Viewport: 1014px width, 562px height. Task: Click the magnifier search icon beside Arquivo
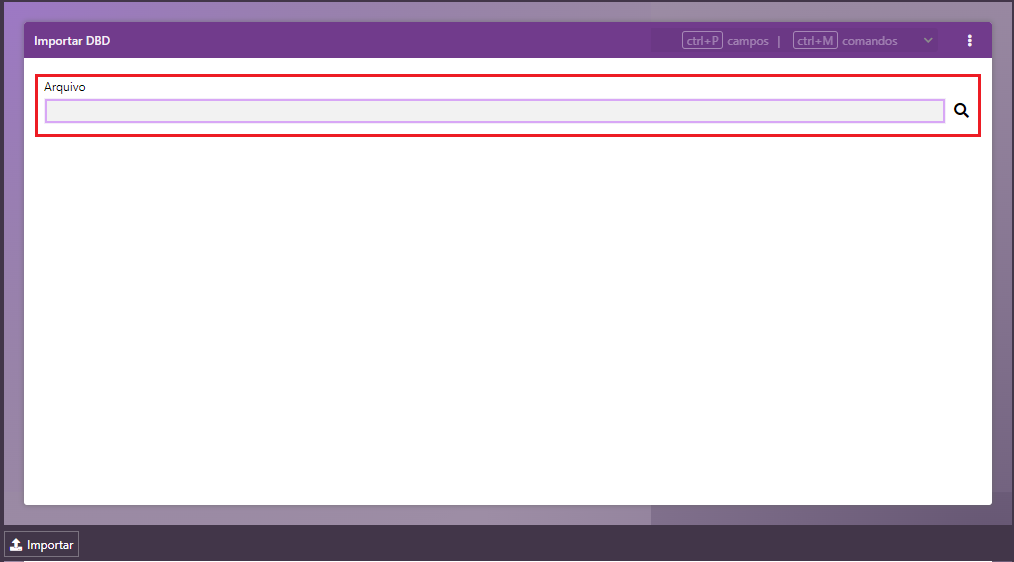(x=961, y=111)
